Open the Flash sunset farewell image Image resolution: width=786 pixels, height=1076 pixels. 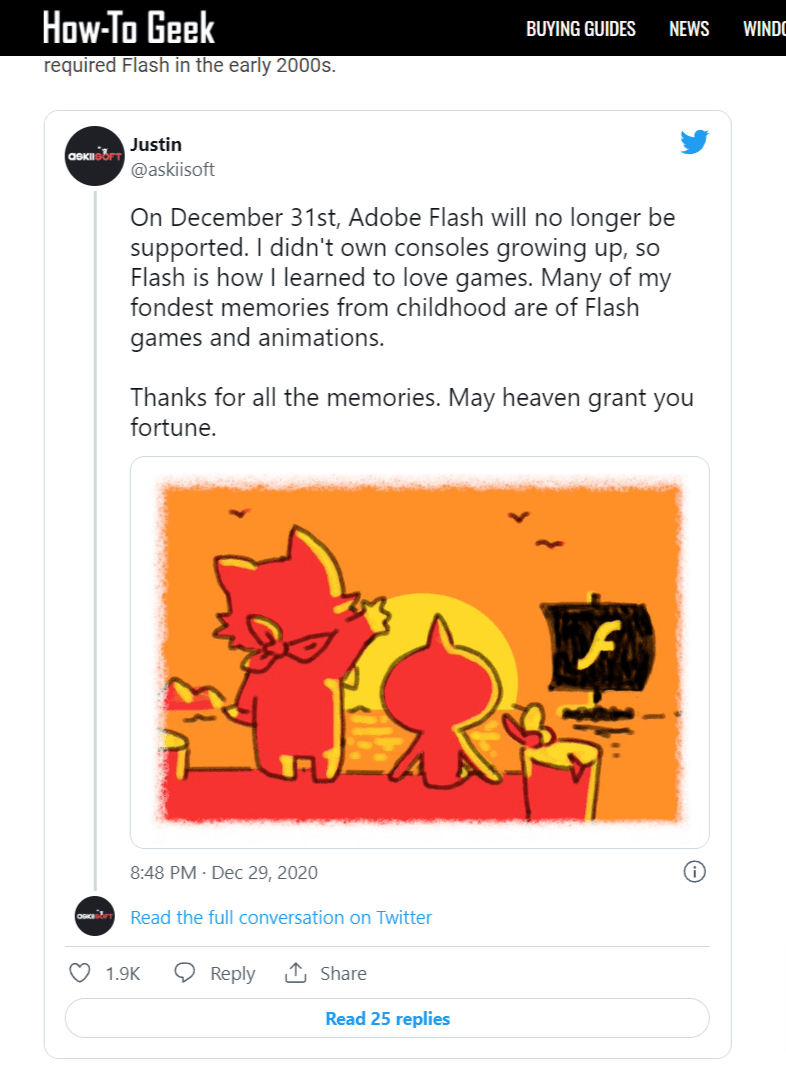point(419,652)
